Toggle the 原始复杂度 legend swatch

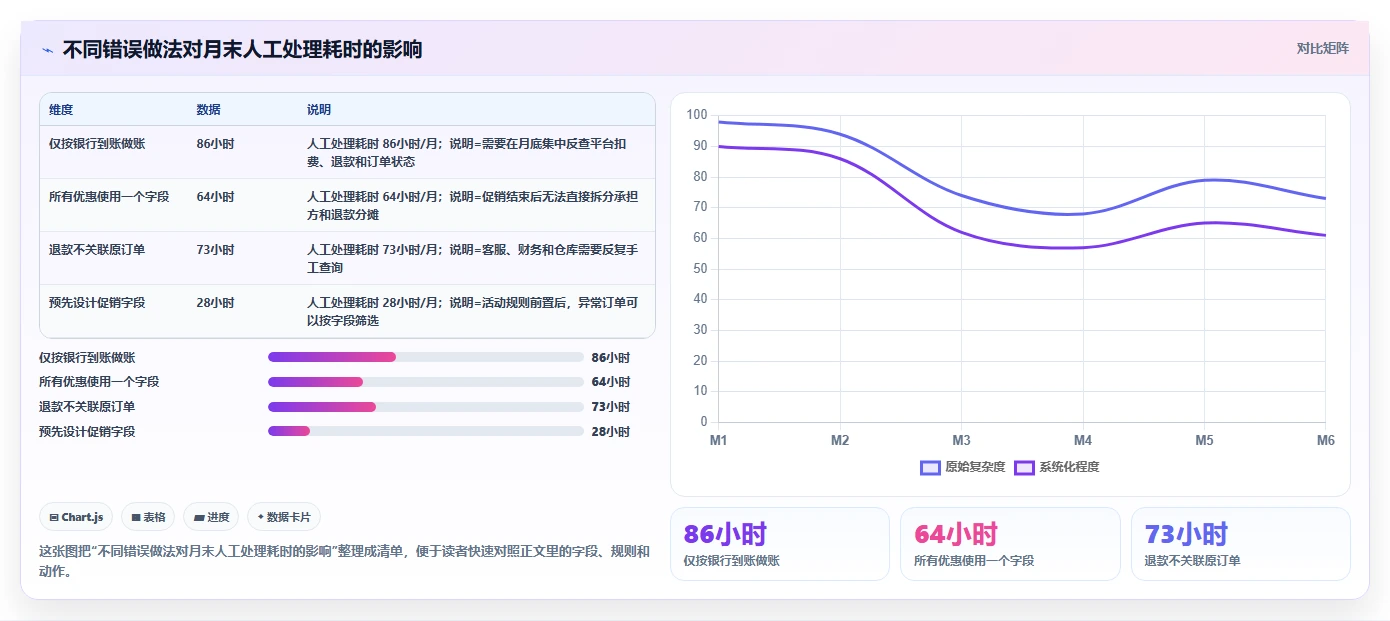point(930,467)
